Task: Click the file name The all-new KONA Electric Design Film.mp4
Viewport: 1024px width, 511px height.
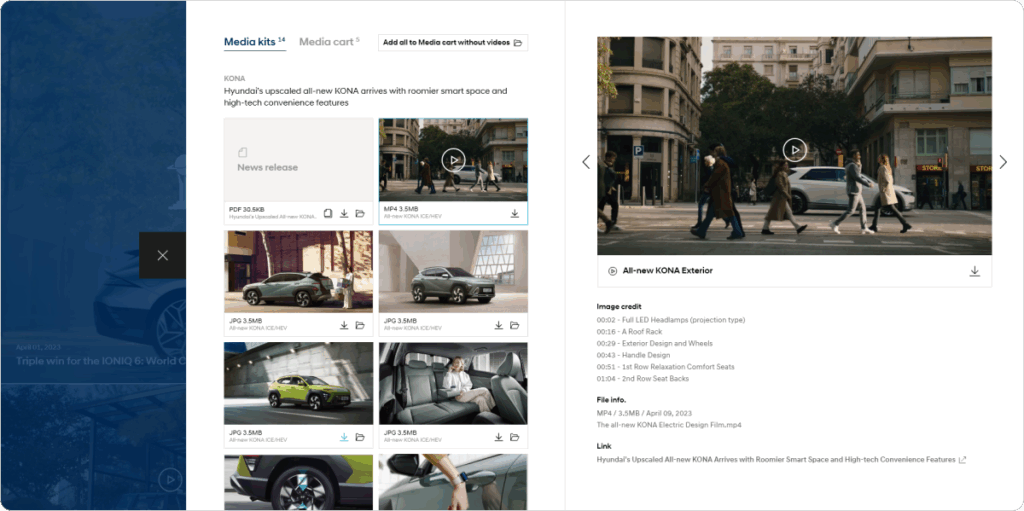Action: tap(669, 425)
